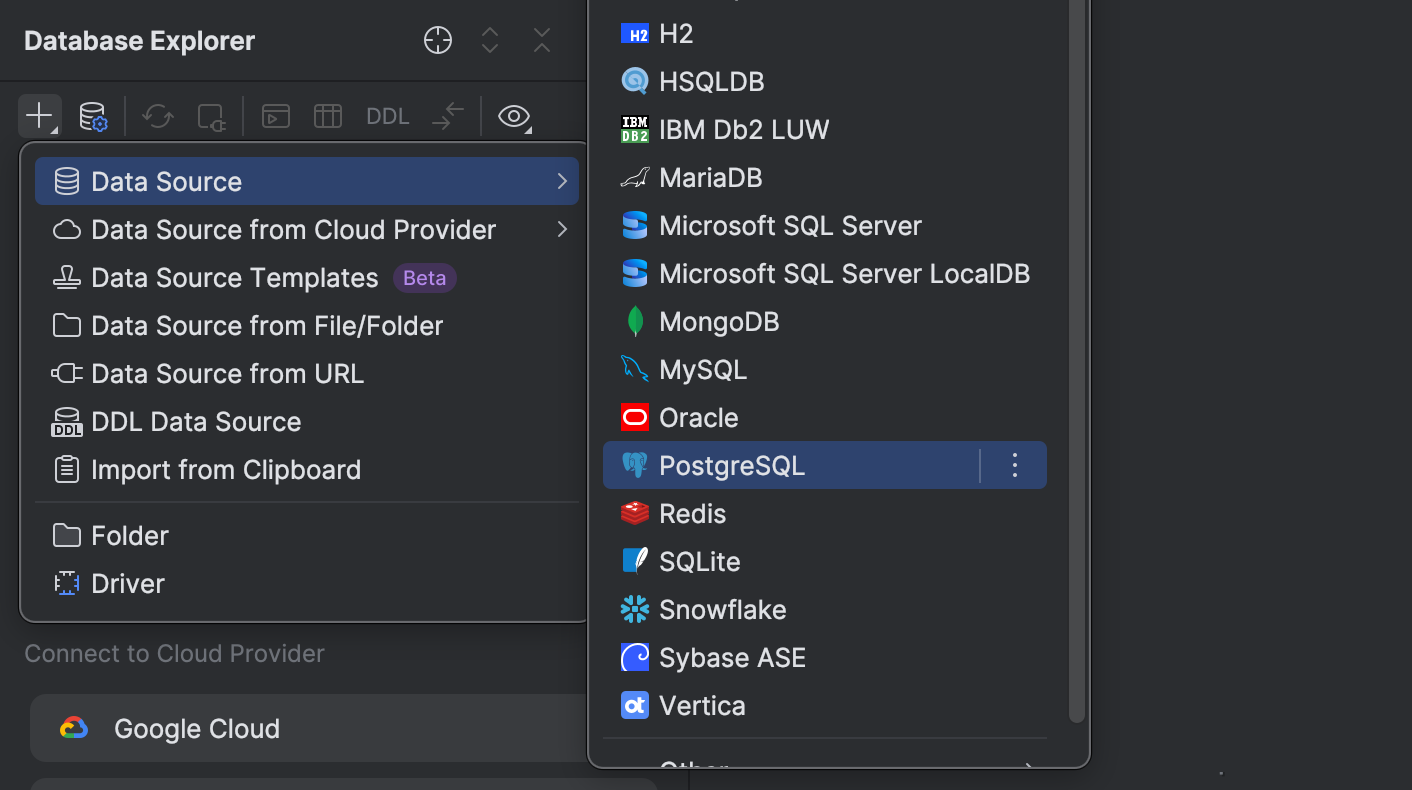Choose DDL Data Source option

[x=307, y=421]
